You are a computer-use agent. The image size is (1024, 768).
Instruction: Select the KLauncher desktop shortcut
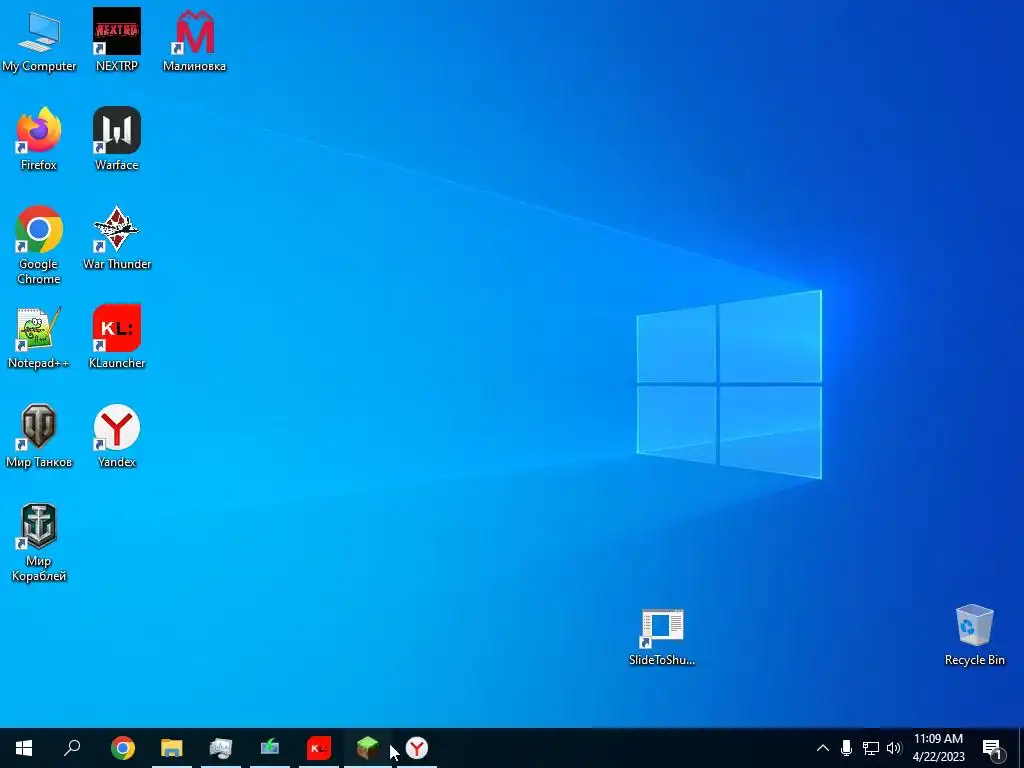(117, 338)
